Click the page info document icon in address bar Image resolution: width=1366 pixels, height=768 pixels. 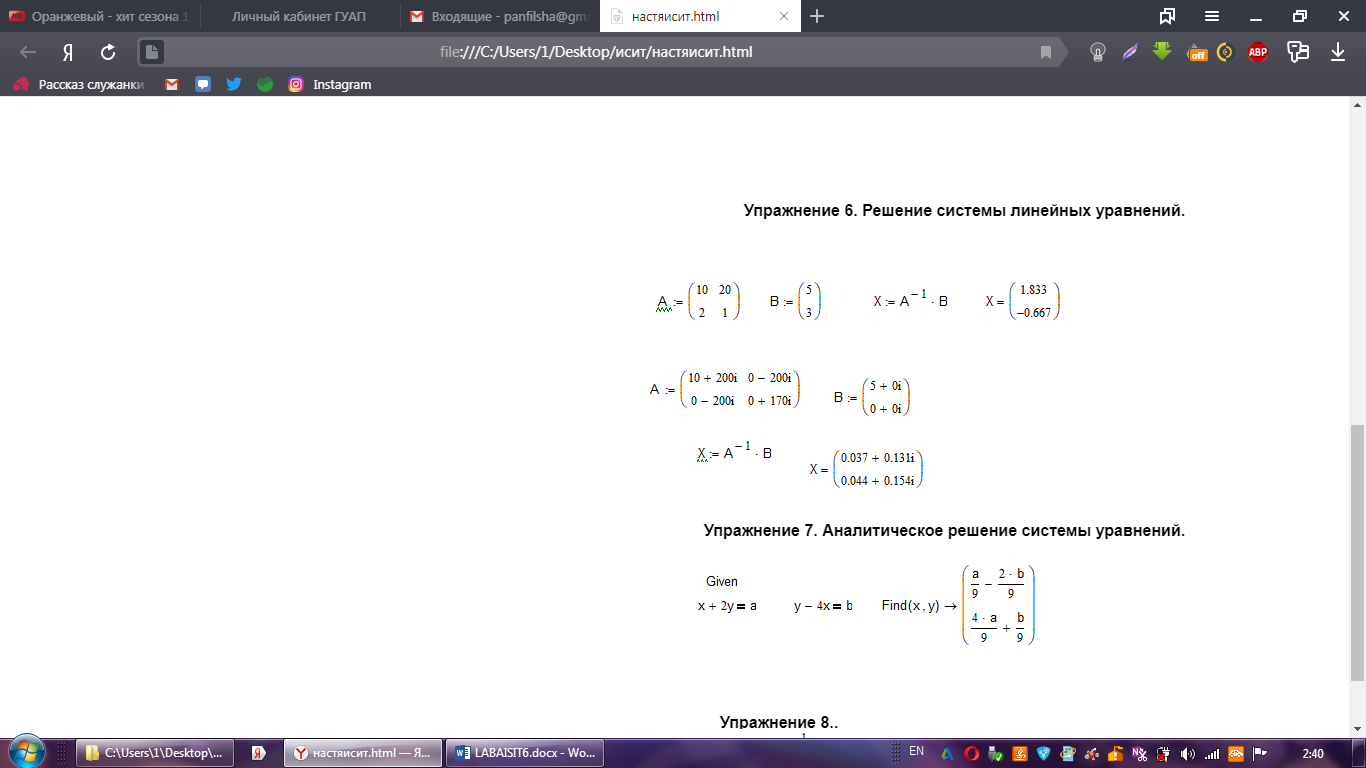151,52
